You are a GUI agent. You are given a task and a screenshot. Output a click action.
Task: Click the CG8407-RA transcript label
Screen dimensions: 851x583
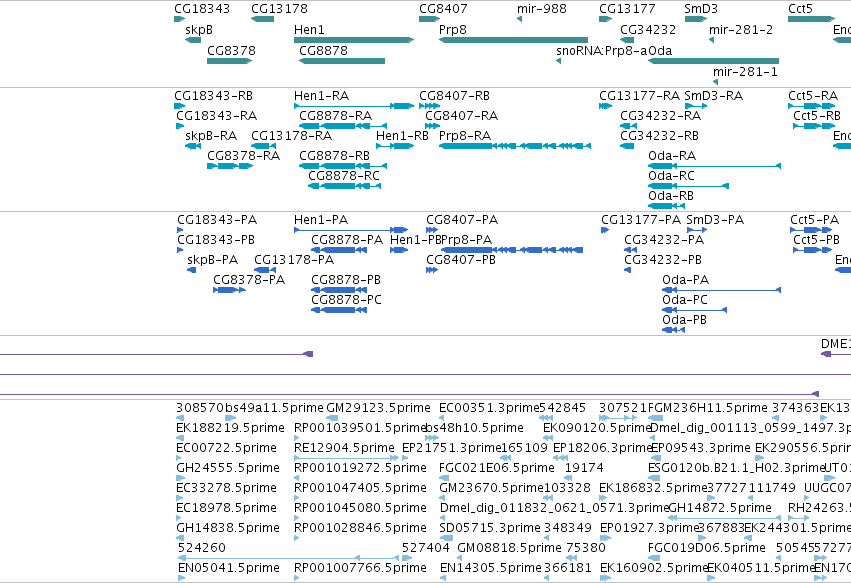[461, 116]
